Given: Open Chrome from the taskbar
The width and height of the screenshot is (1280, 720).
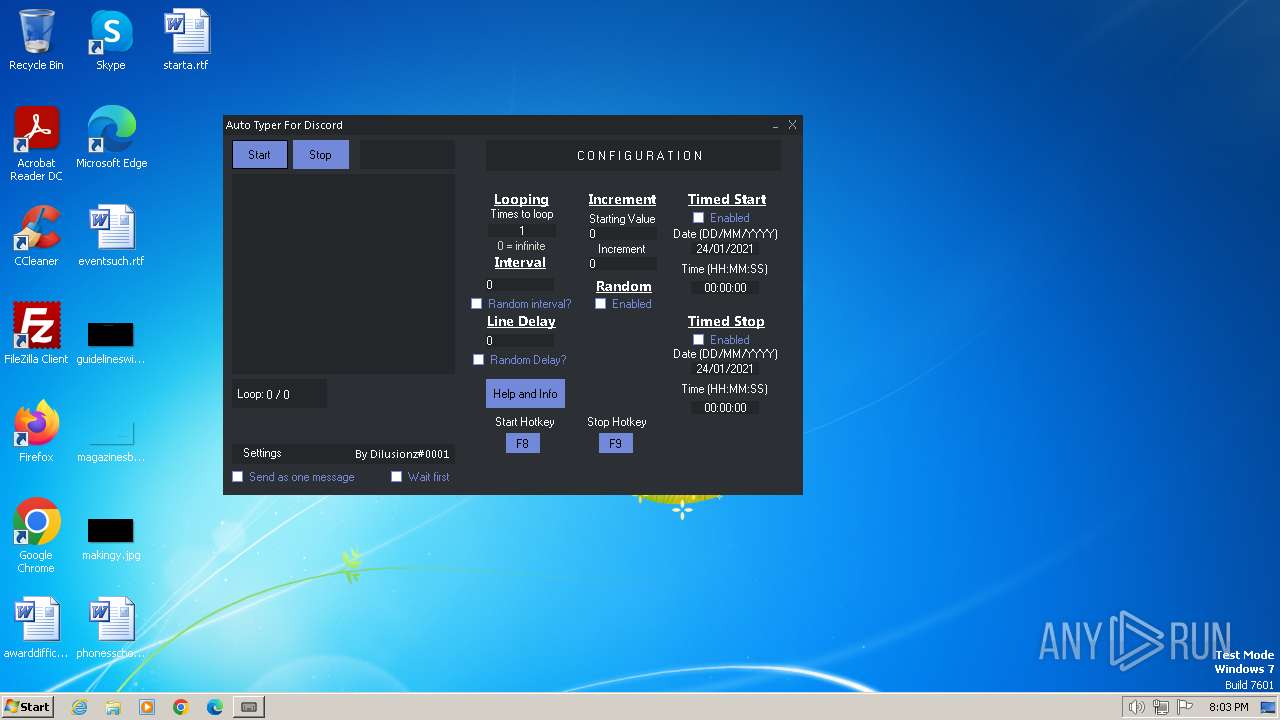Looking at the screenshot, I should [181, 707].
